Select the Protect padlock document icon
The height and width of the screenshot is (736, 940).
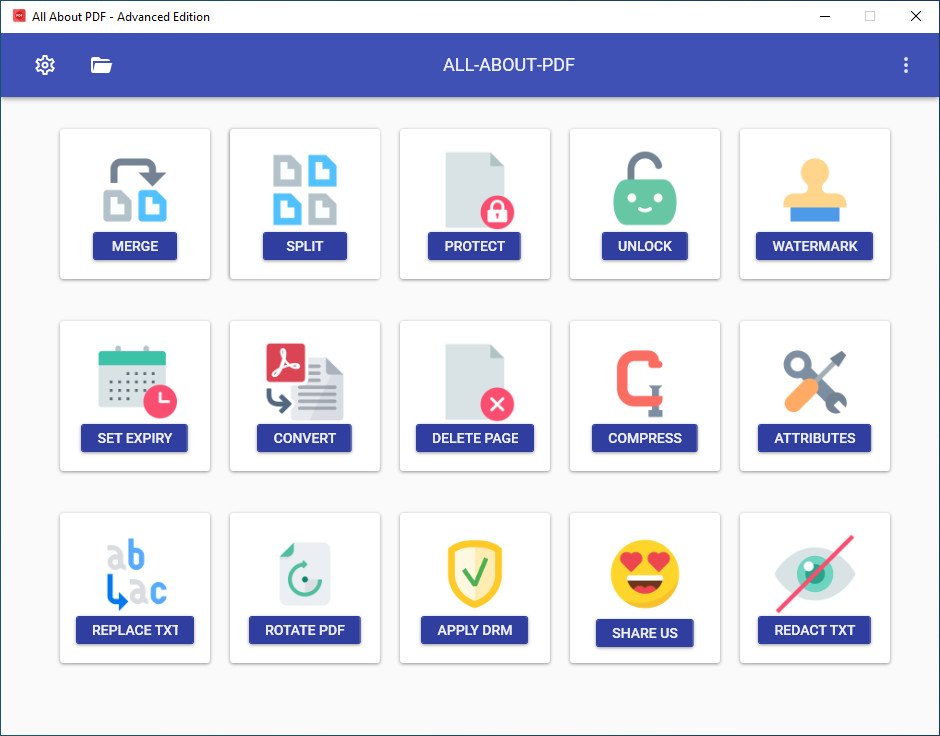click(x=479, y=191)
